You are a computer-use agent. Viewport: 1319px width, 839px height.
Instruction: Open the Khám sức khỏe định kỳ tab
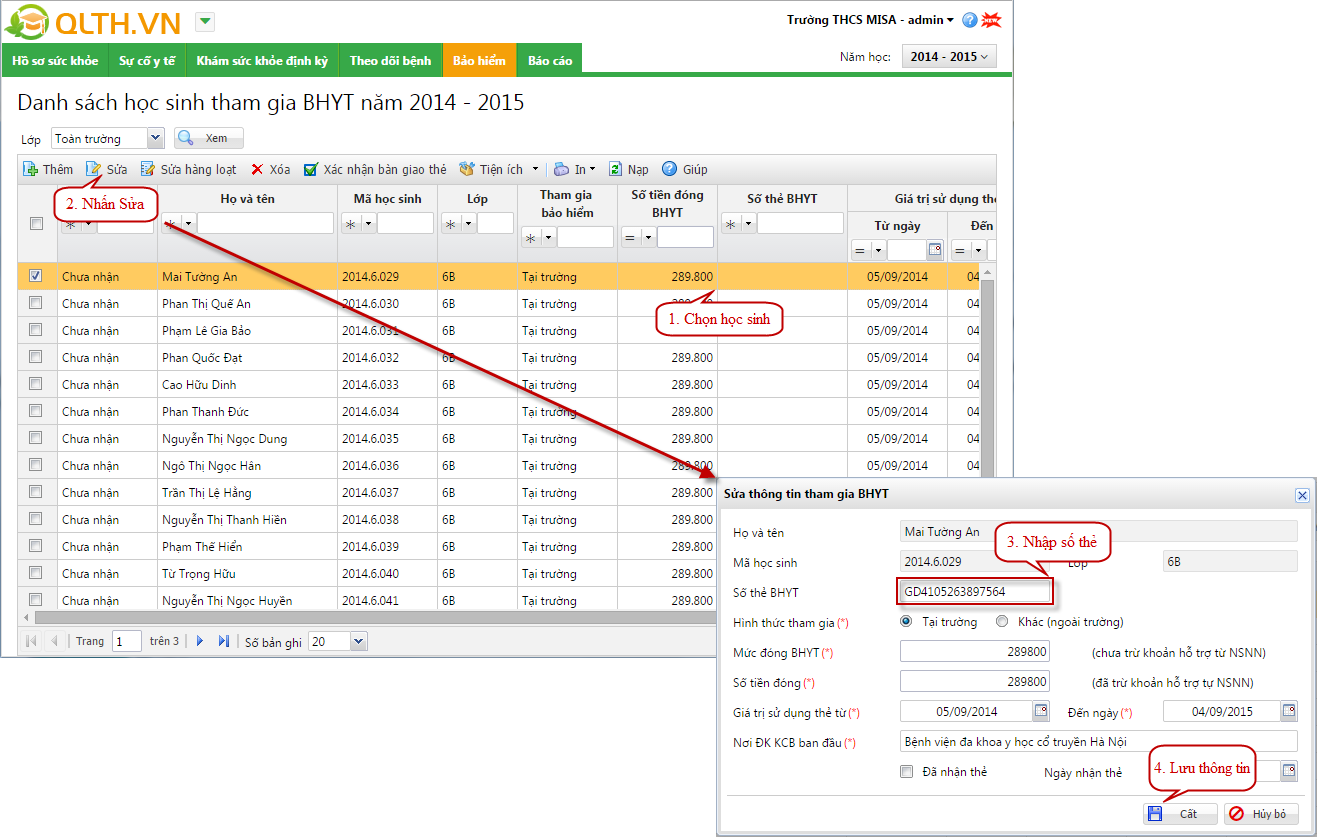click(x=262, y=60)
